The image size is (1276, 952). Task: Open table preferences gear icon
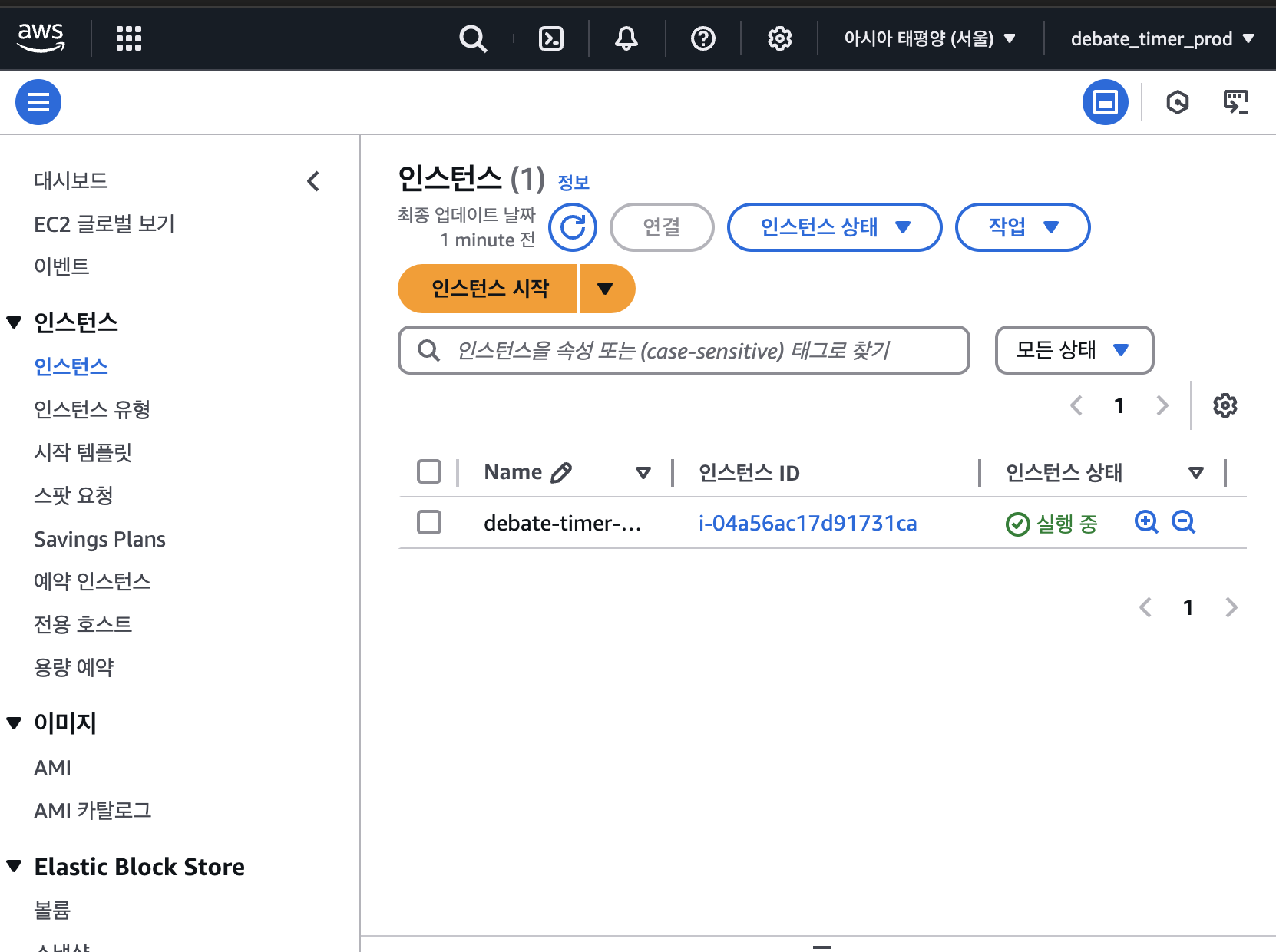pos(1225,405)
